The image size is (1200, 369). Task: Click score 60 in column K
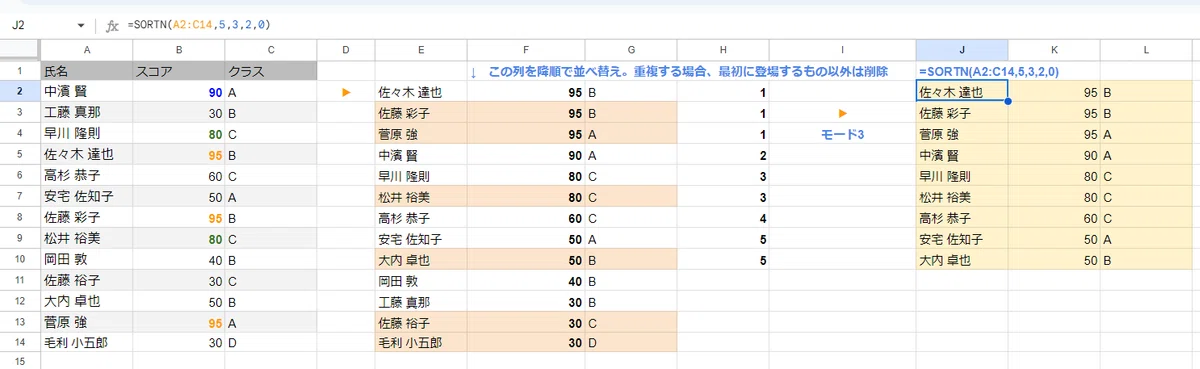[1053, 218]
